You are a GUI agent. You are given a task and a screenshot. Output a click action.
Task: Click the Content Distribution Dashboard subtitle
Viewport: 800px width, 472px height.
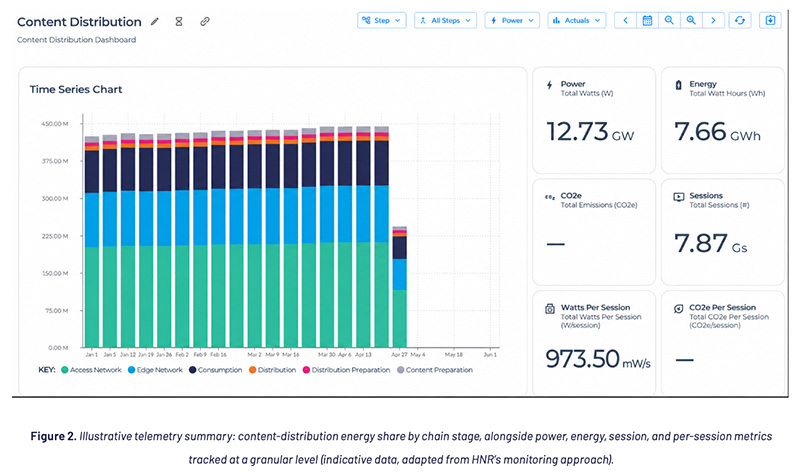click(77, 40)
